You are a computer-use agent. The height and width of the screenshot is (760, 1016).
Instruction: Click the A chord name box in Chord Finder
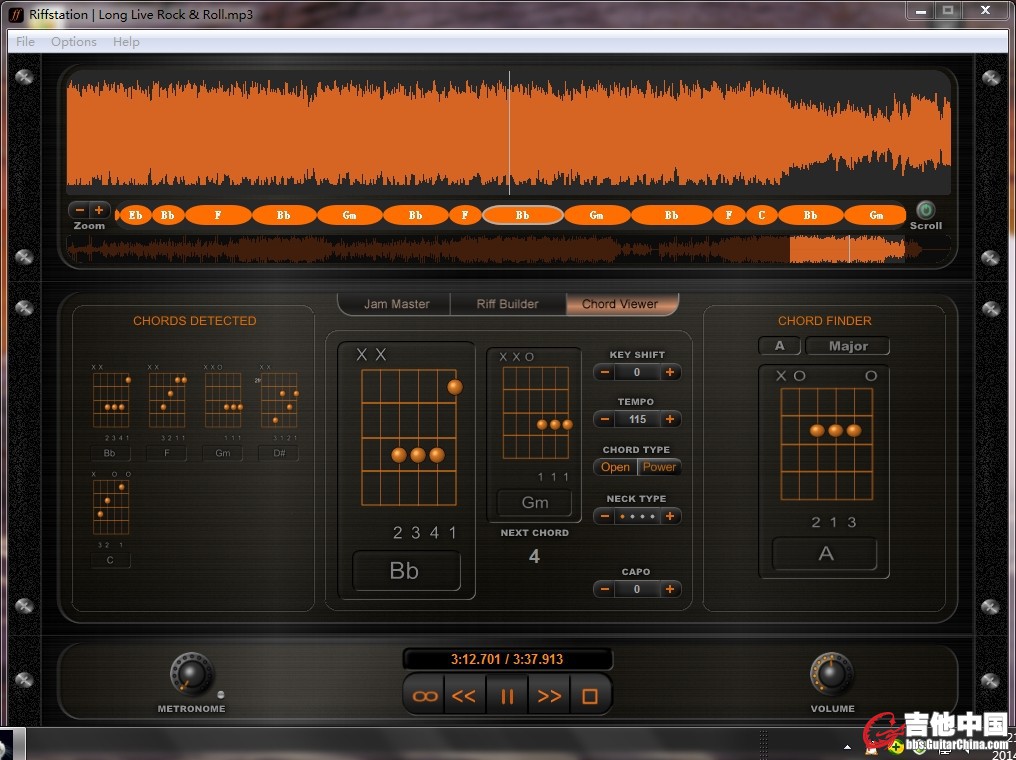[825, 554]
